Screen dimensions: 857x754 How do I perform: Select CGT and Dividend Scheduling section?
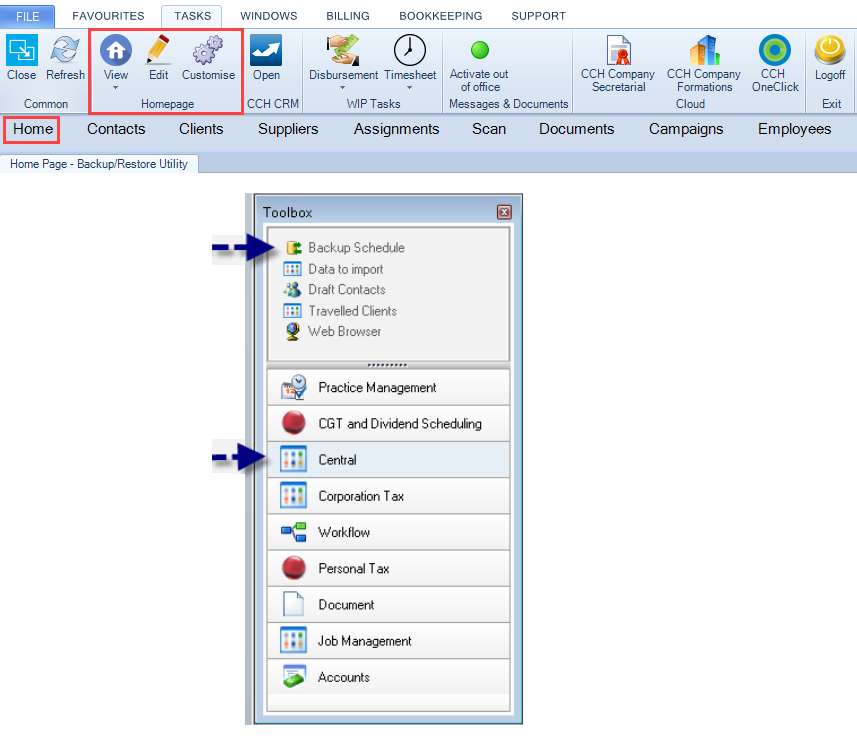click(x=388, y=423)
